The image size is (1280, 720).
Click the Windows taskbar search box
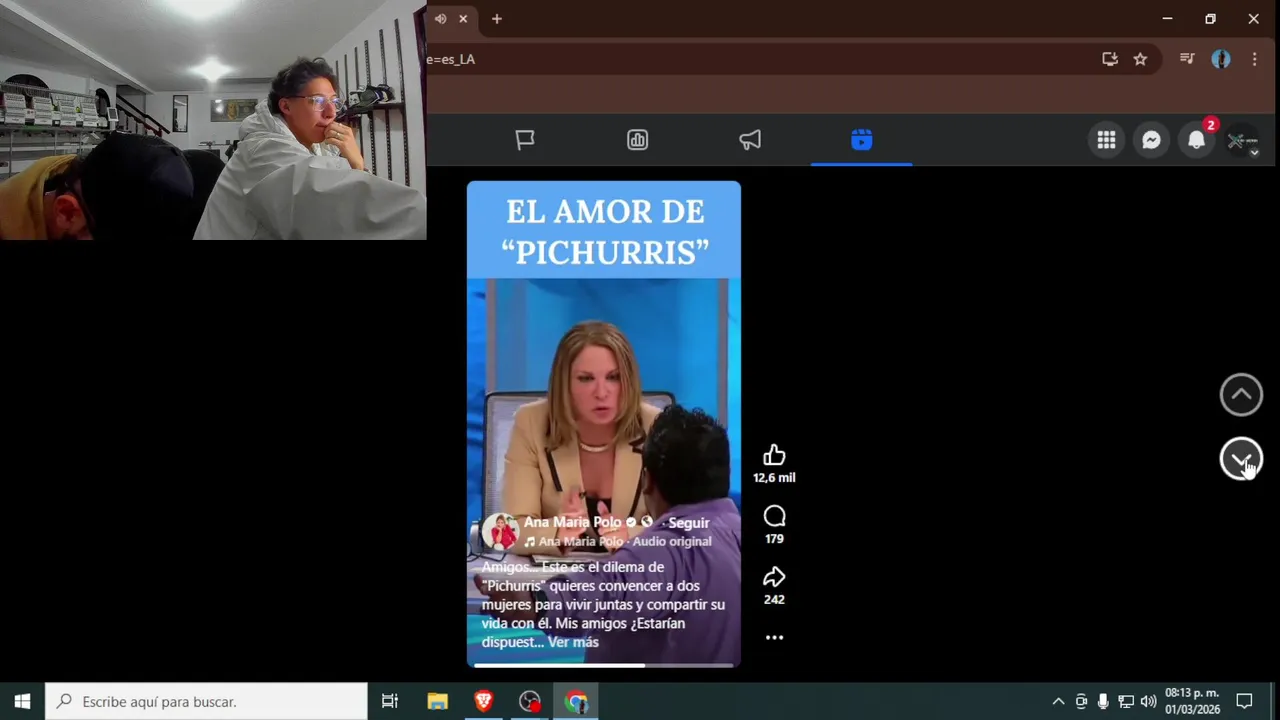[207, 701]
